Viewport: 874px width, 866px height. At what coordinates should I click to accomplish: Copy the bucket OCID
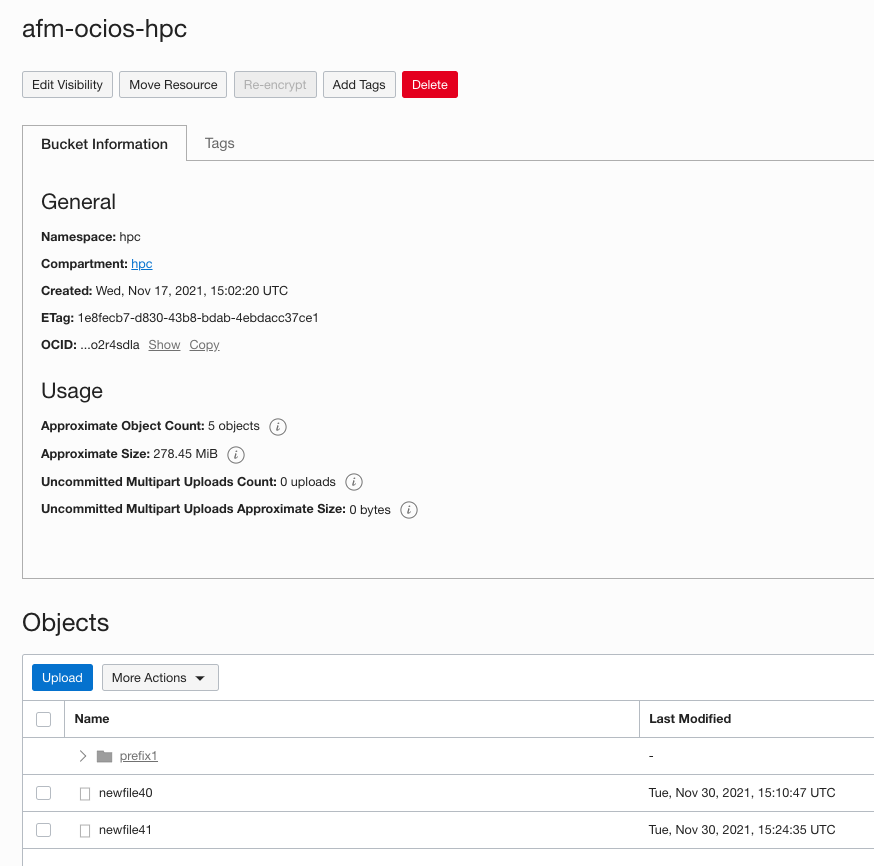click(204, 344)
